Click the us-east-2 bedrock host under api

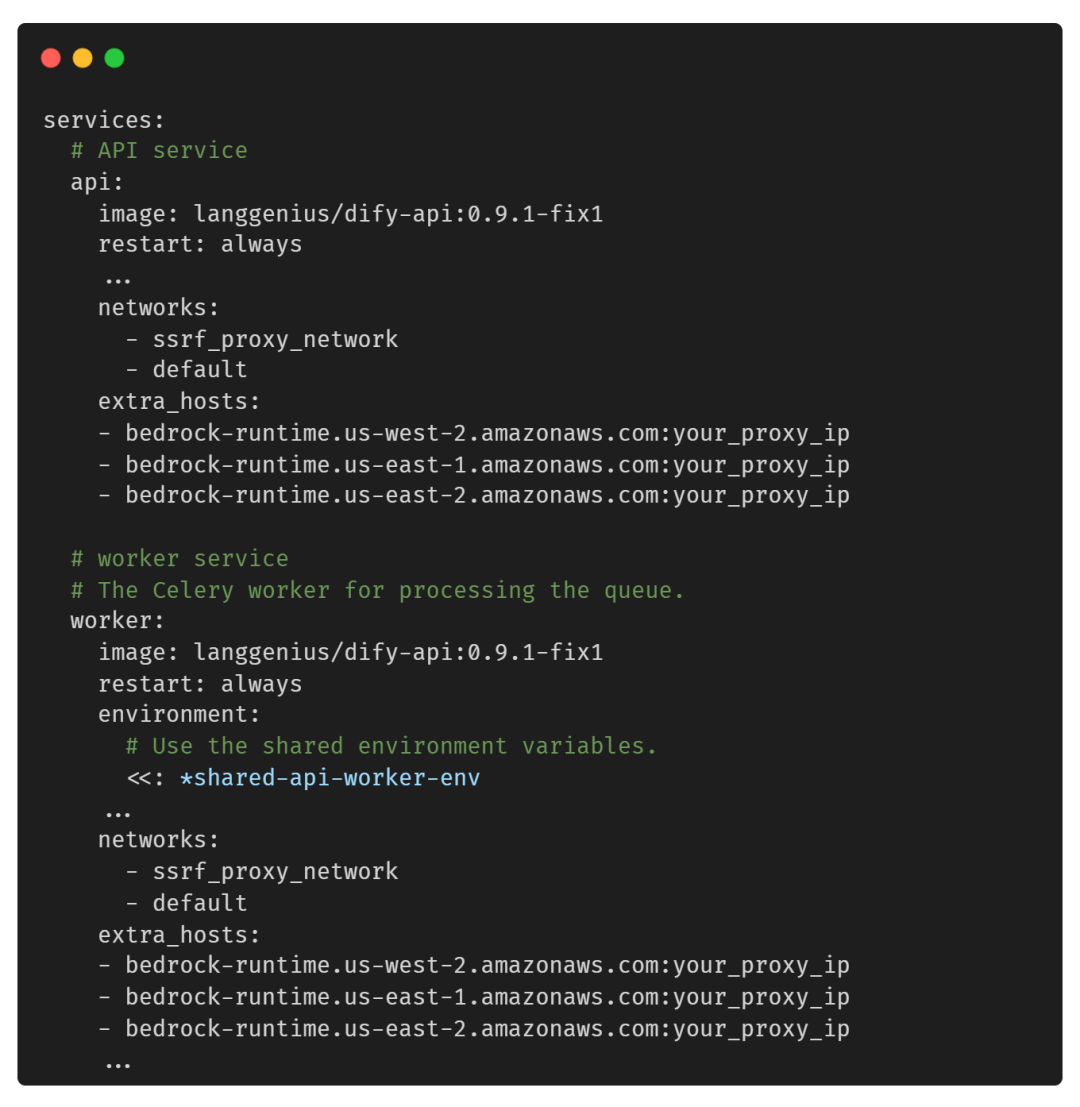[x=487, y=496]
